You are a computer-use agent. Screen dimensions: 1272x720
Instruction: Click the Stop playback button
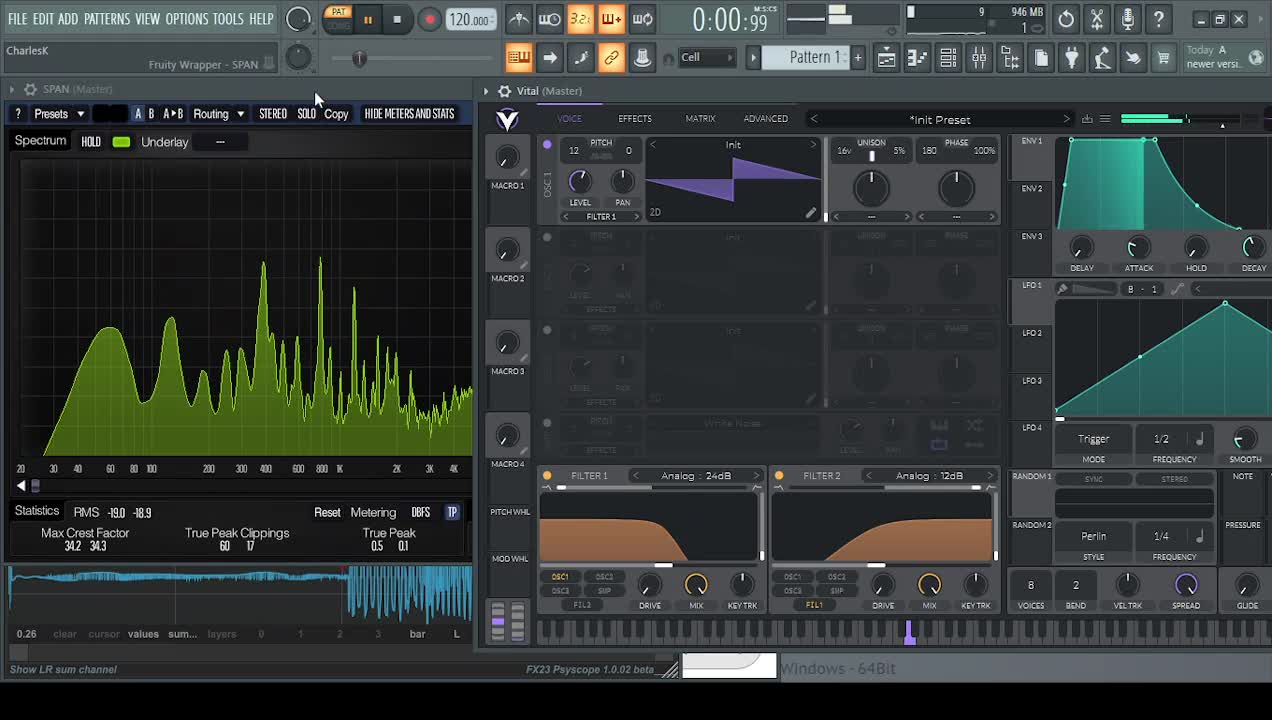click(x=397, y=19)
